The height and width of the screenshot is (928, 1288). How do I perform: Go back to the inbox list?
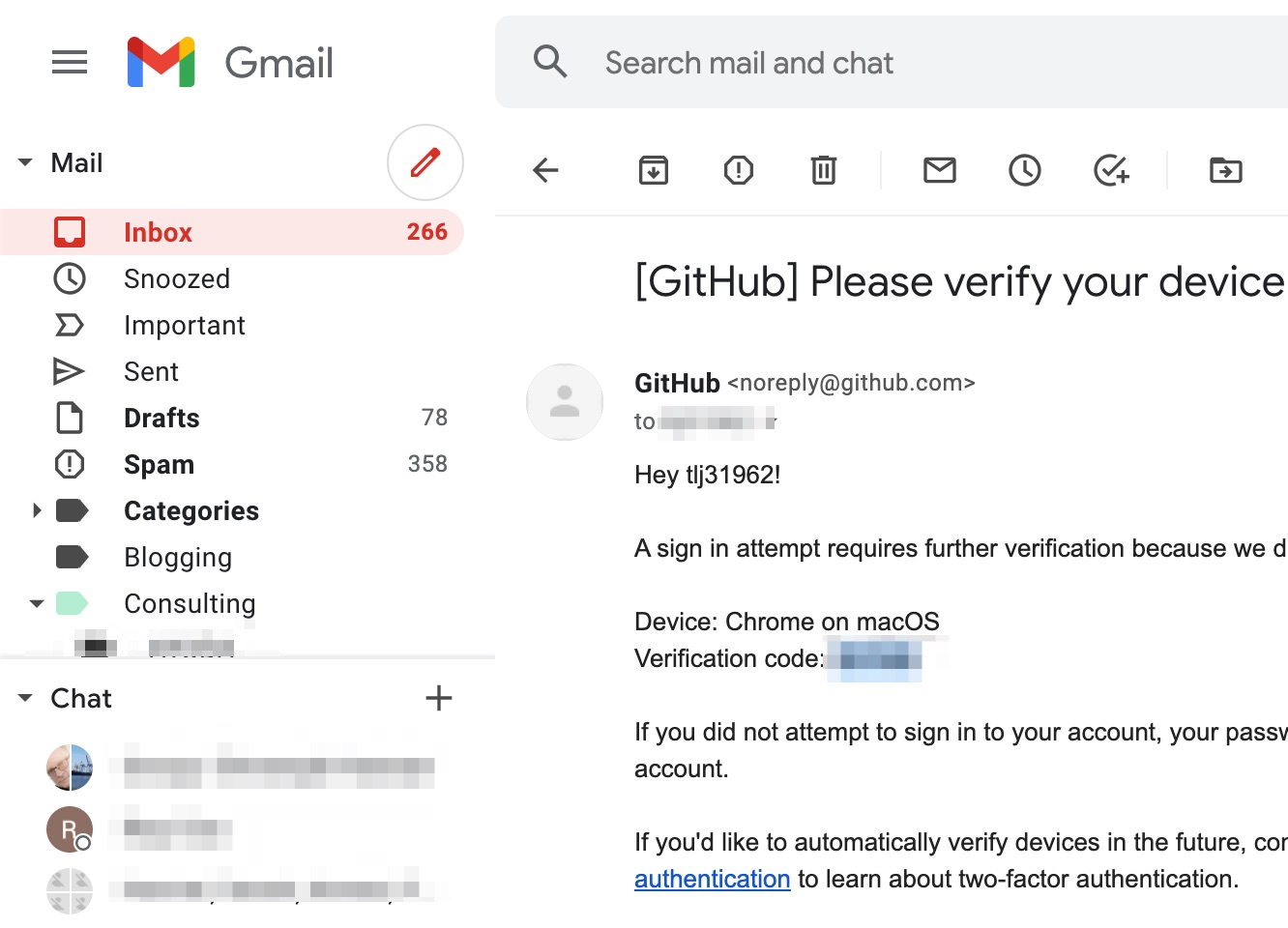pyautogui.click(x=545, y=169)
